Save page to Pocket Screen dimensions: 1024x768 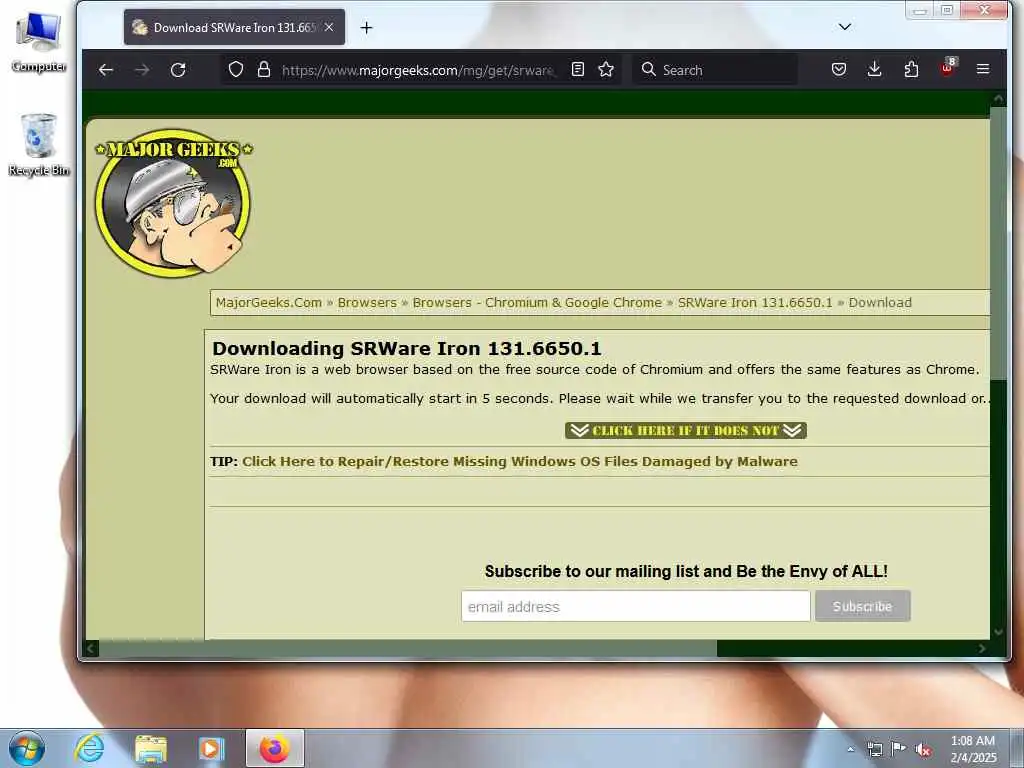coord(839,69)
